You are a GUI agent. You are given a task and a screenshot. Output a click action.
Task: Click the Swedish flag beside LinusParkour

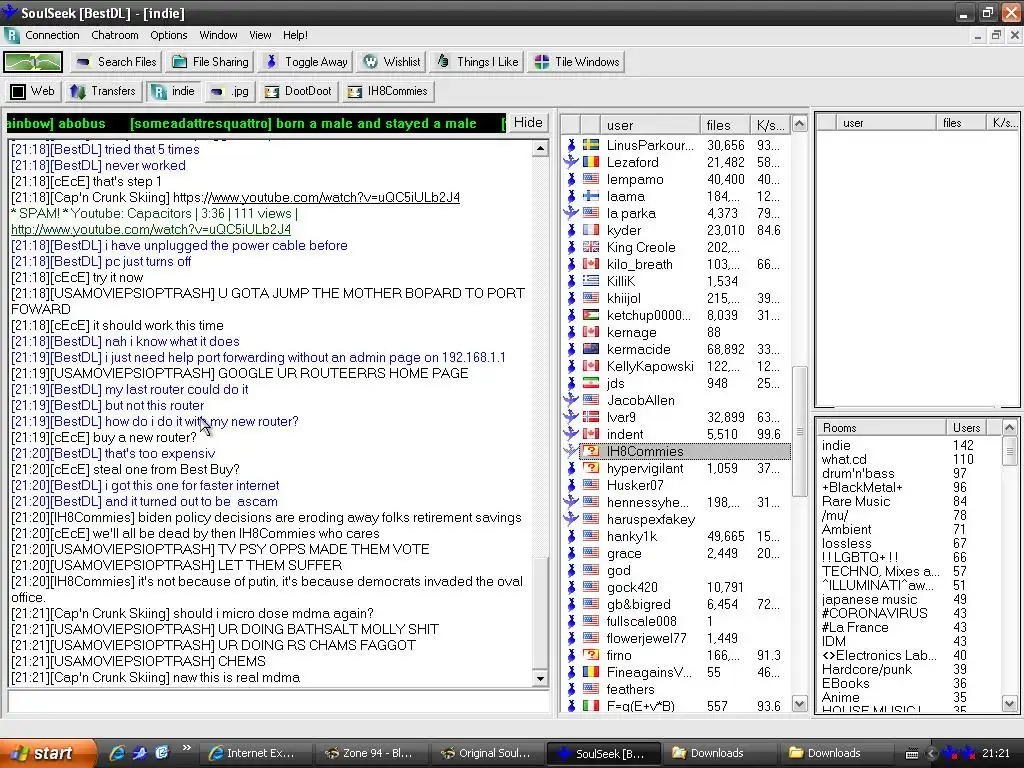tap(590, 145)
